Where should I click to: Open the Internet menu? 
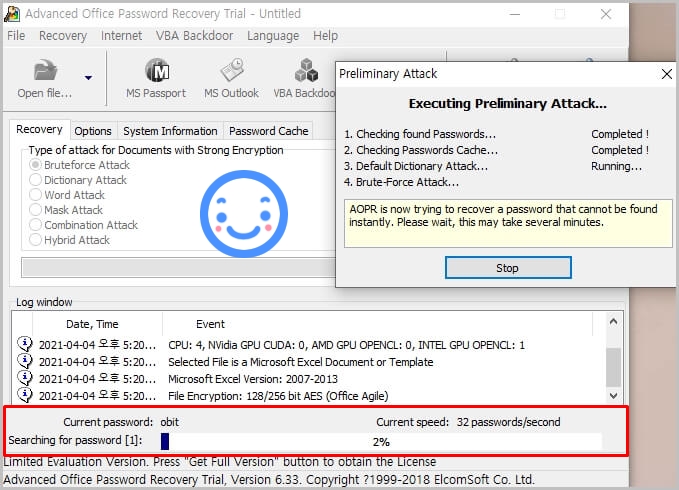(121, 35)
